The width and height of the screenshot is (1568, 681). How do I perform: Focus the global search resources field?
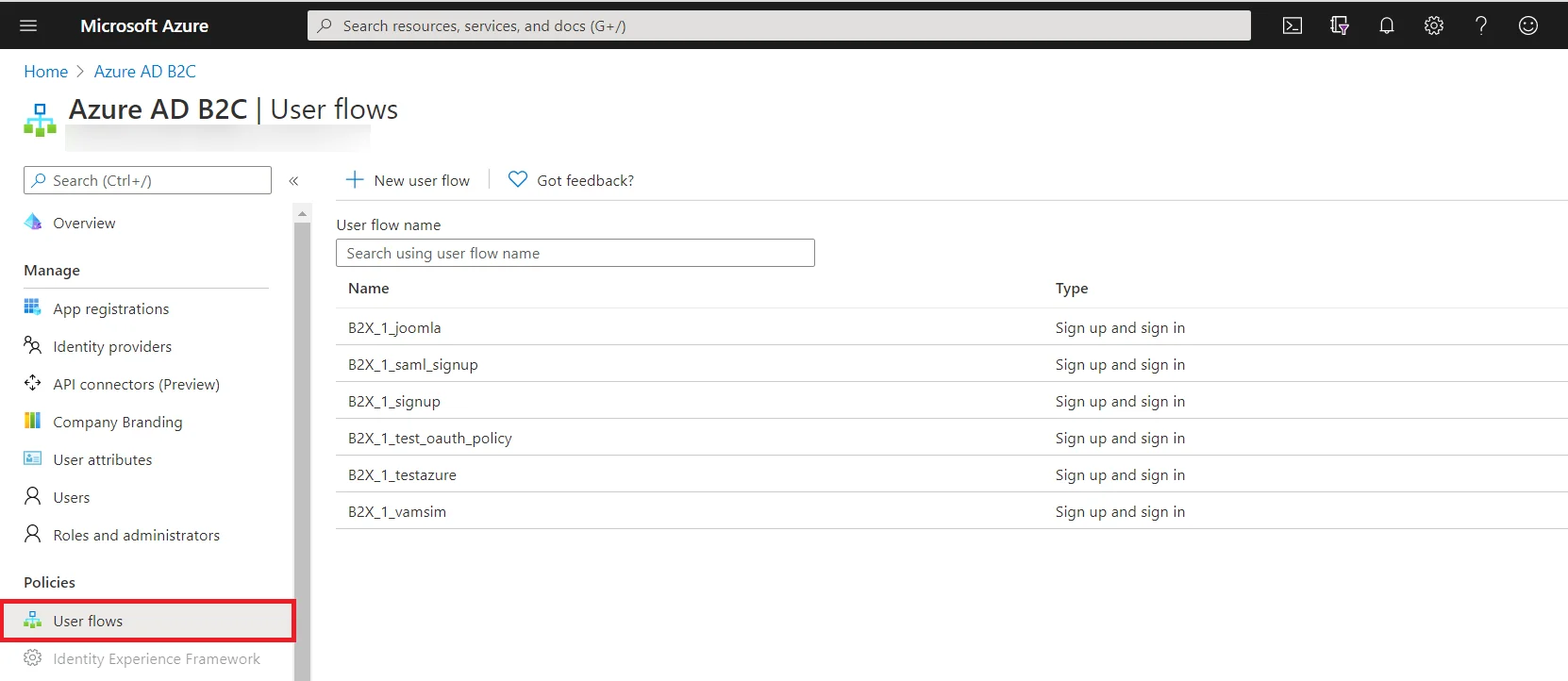(x=778, y=25)
